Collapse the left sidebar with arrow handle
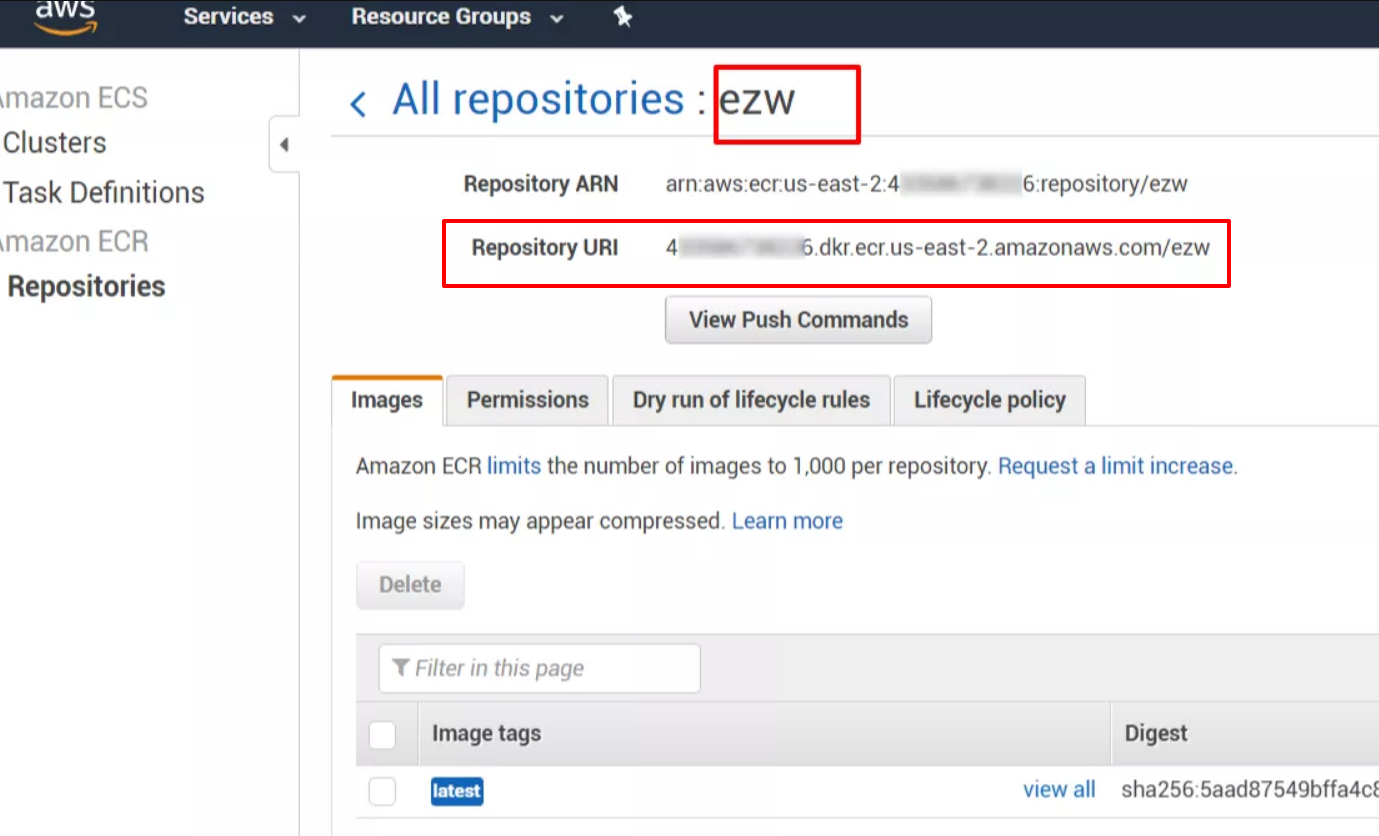Screen dimensions: 1379x836 pyautogui.click(x=284, y=145)
